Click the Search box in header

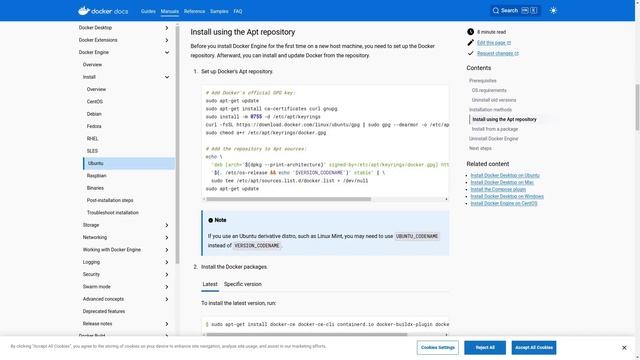click(x=516, y=11)
